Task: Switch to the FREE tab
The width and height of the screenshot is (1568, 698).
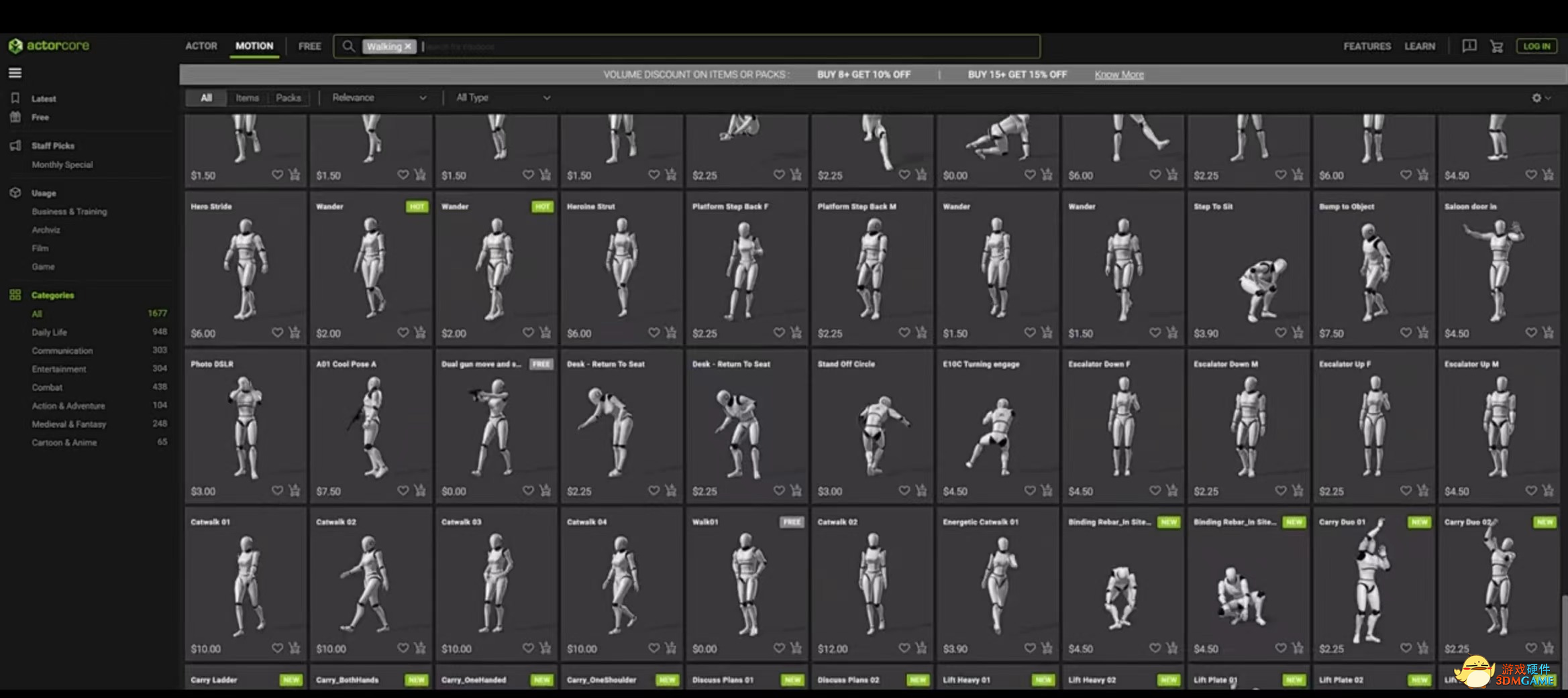Action: tap(309, 46)
